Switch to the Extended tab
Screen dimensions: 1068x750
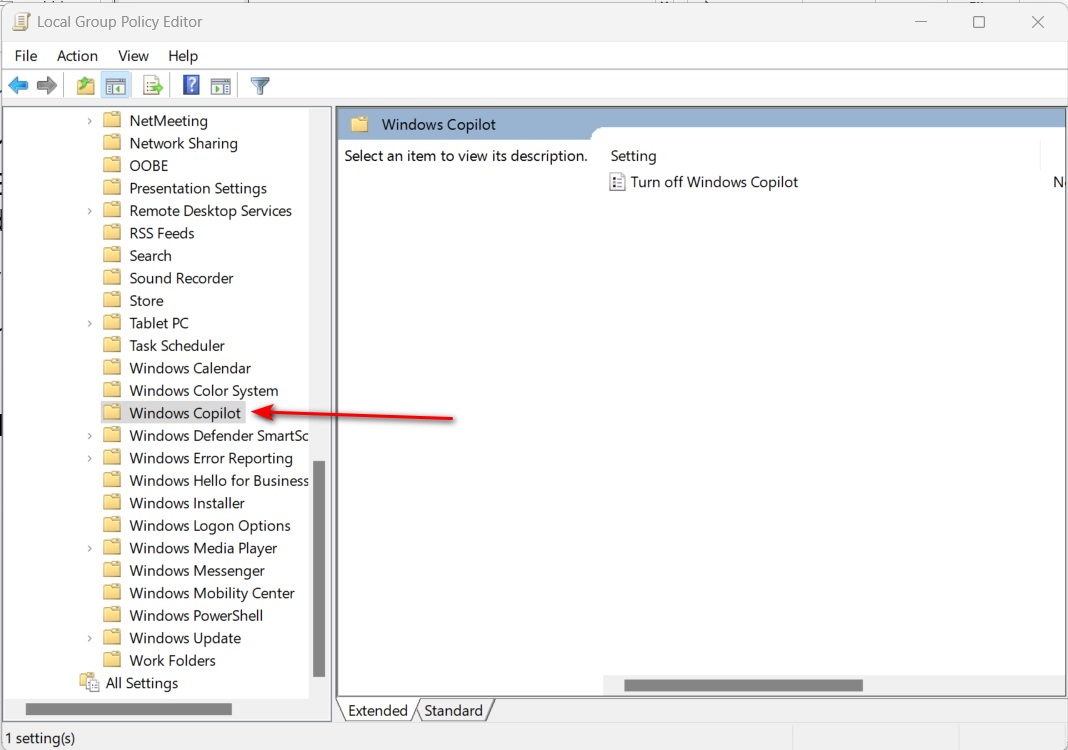click(x=377, y=710)
